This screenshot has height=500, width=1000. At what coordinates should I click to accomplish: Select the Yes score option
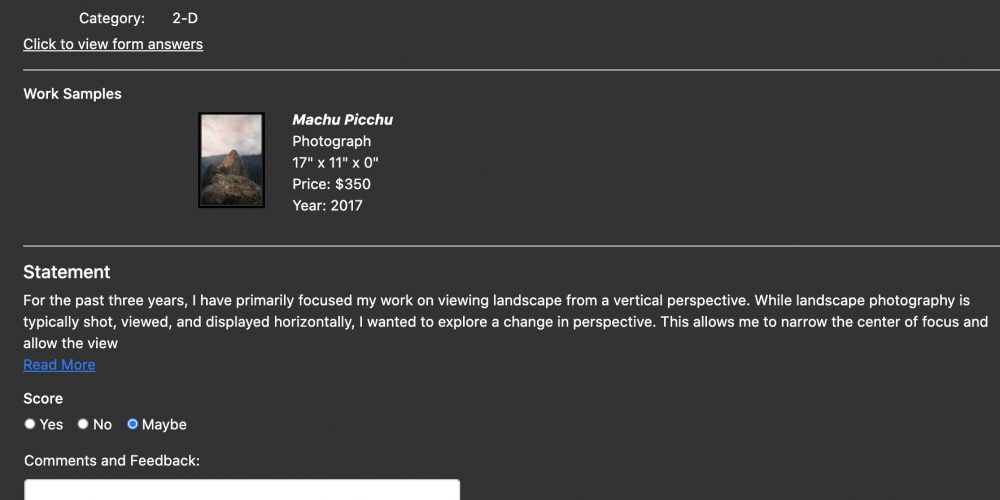(x=30, y=424)
